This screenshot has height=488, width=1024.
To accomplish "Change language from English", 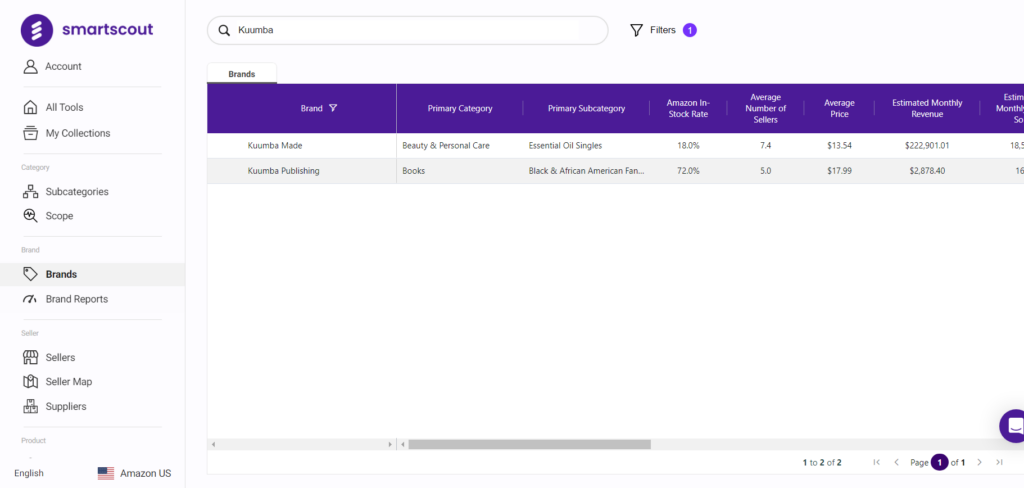I will pos(29,473).
